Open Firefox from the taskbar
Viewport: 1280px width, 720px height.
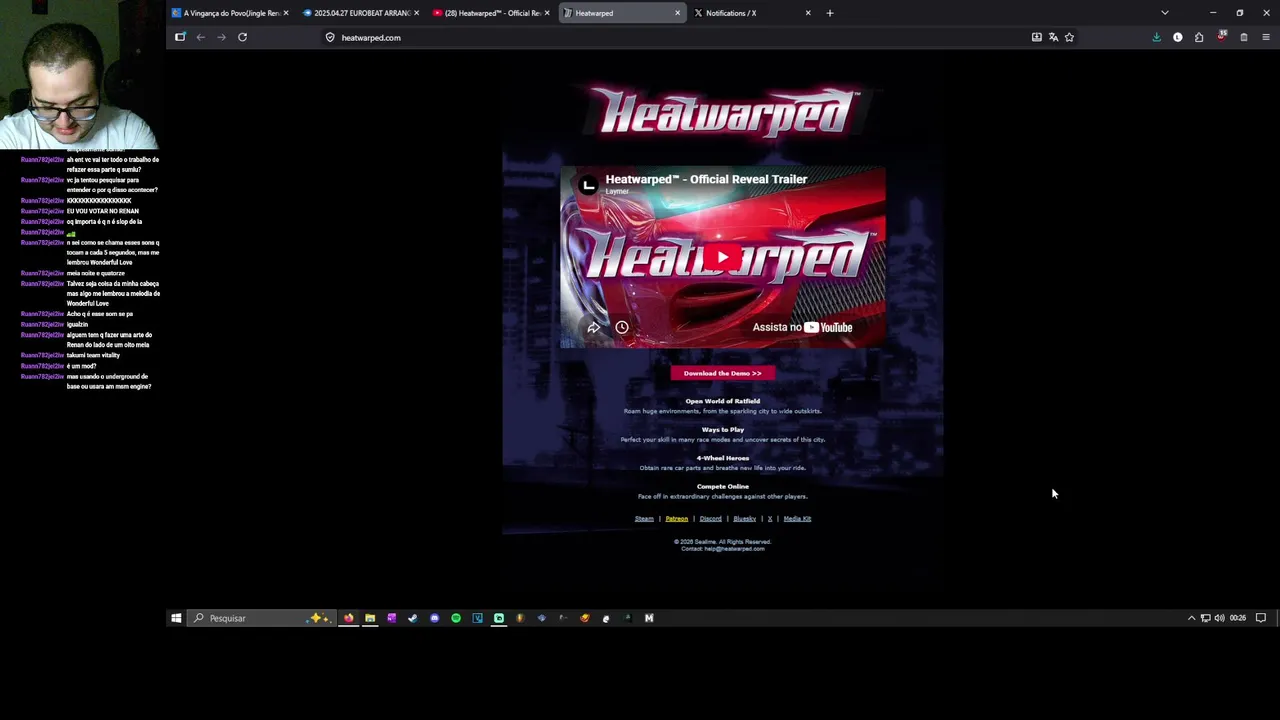[x=349, y=618]
